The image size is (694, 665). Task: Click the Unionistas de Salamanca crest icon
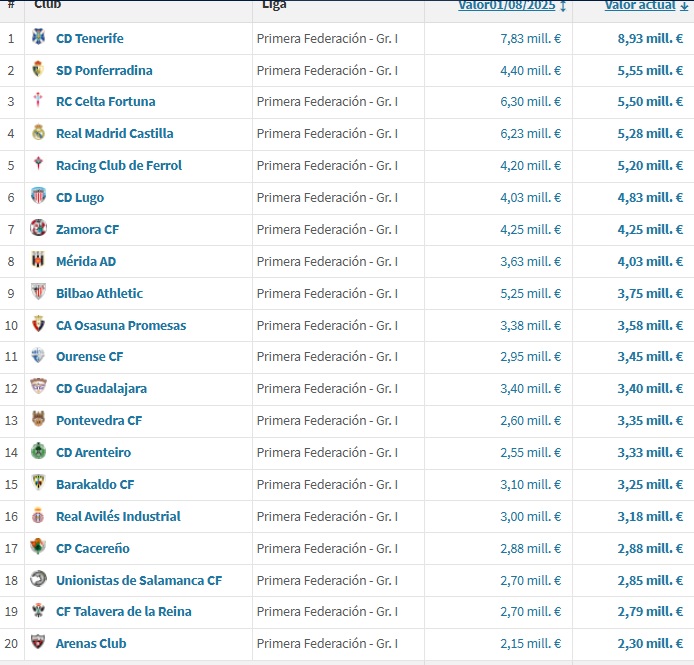pyautogui.click(x=38, y=580)
